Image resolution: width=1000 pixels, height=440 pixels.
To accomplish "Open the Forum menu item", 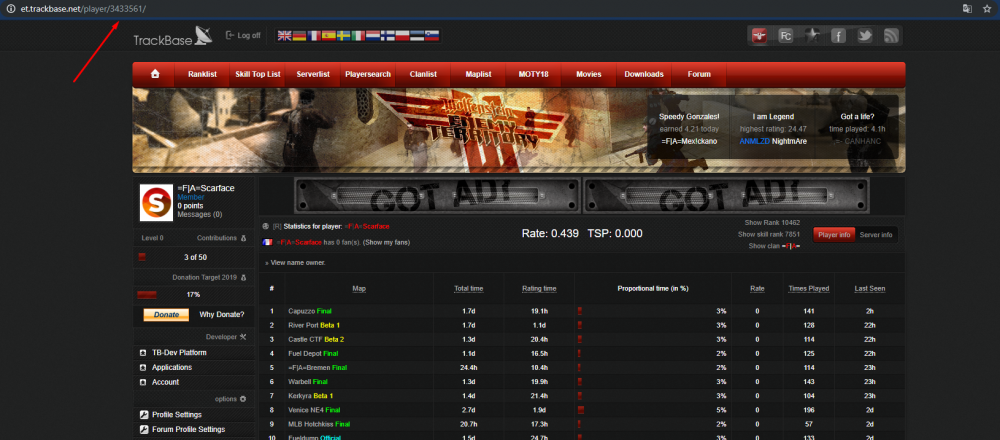I will [699, 74].
